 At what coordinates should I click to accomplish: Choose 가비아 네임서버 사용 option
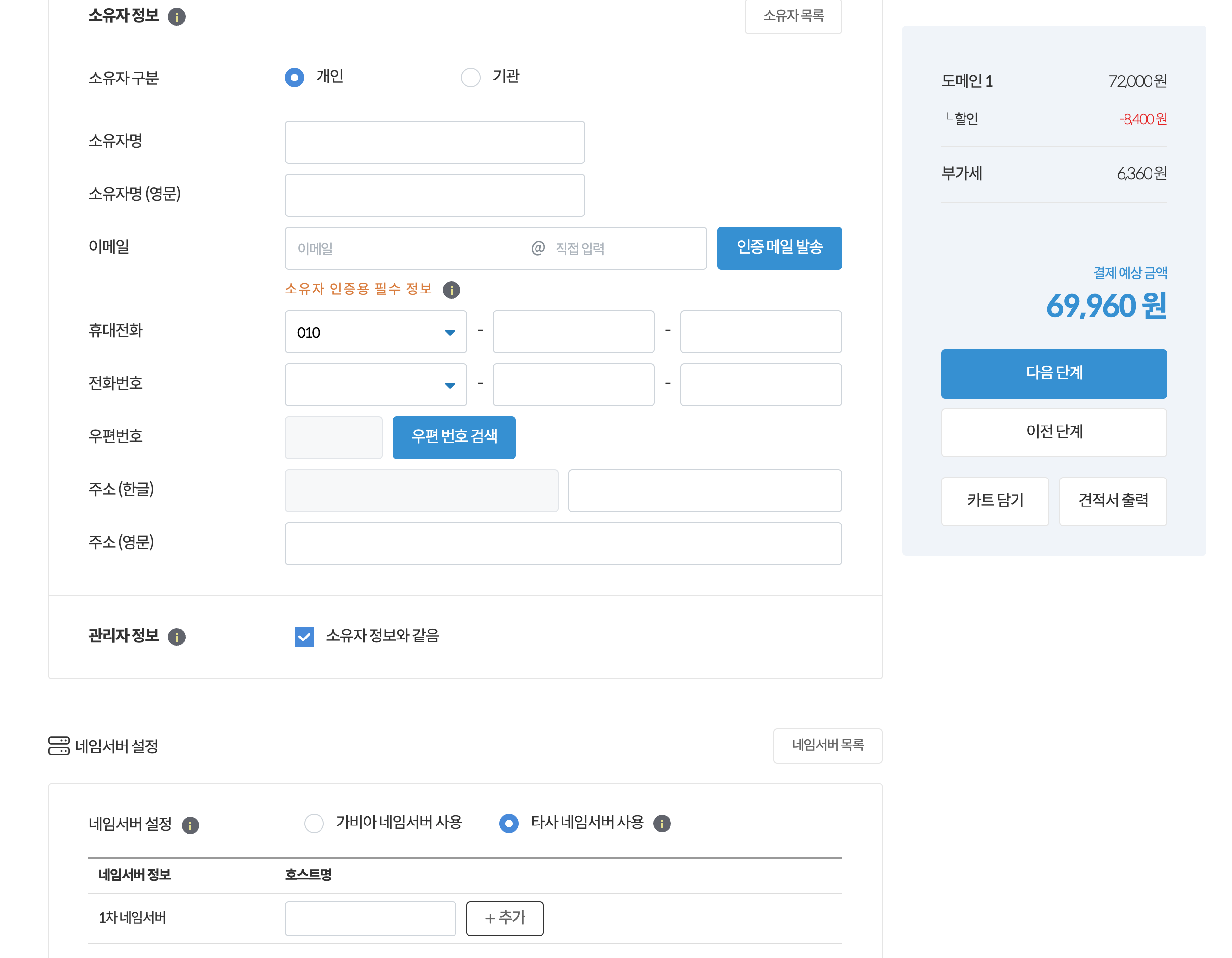click(x=314, y=824)
